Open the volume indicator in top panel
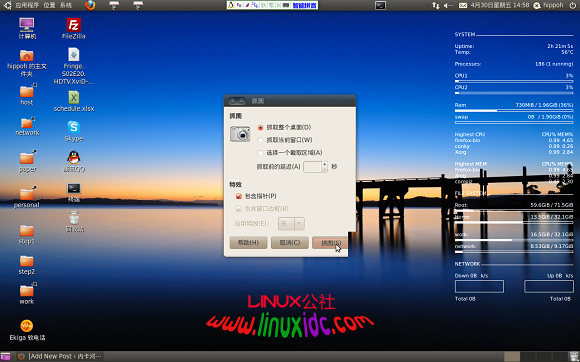This screenshot has height=362, width=580. click(x=448, y=5)
